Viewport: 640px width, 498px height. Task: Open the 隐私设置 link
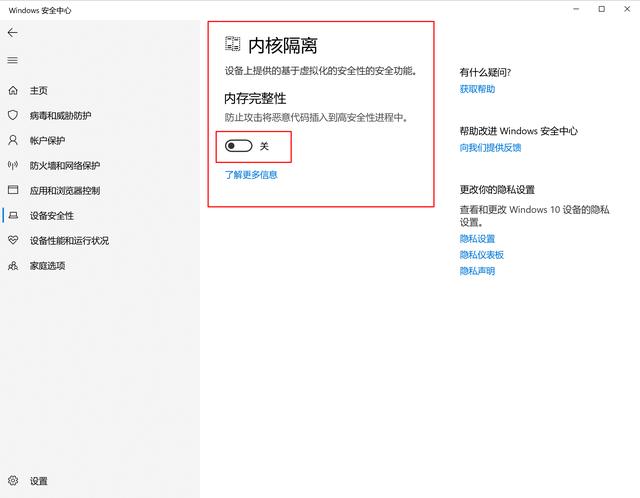477,239
